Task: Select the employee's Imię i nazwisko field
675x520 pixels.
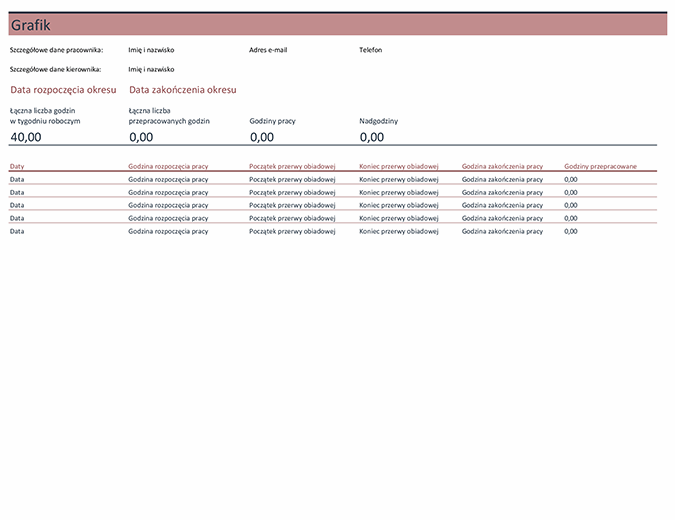Action: 151,49
